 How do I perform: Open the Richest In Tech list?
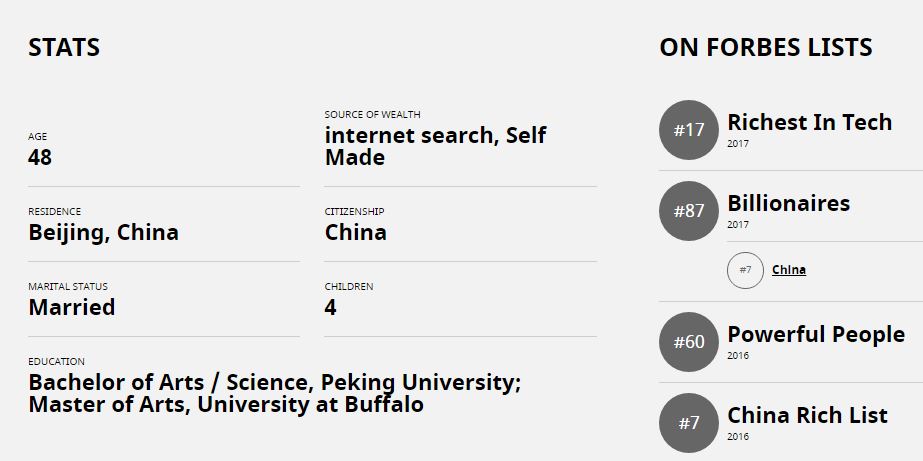point(809,122)
